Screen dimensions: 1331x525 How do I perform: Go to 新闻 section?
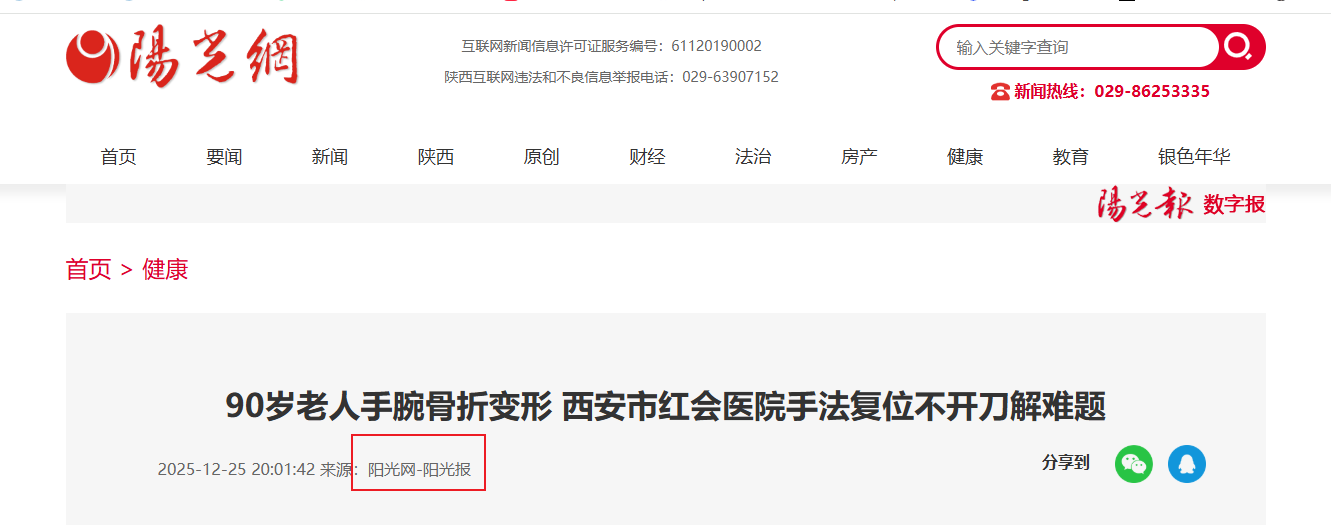pos(330,157)
